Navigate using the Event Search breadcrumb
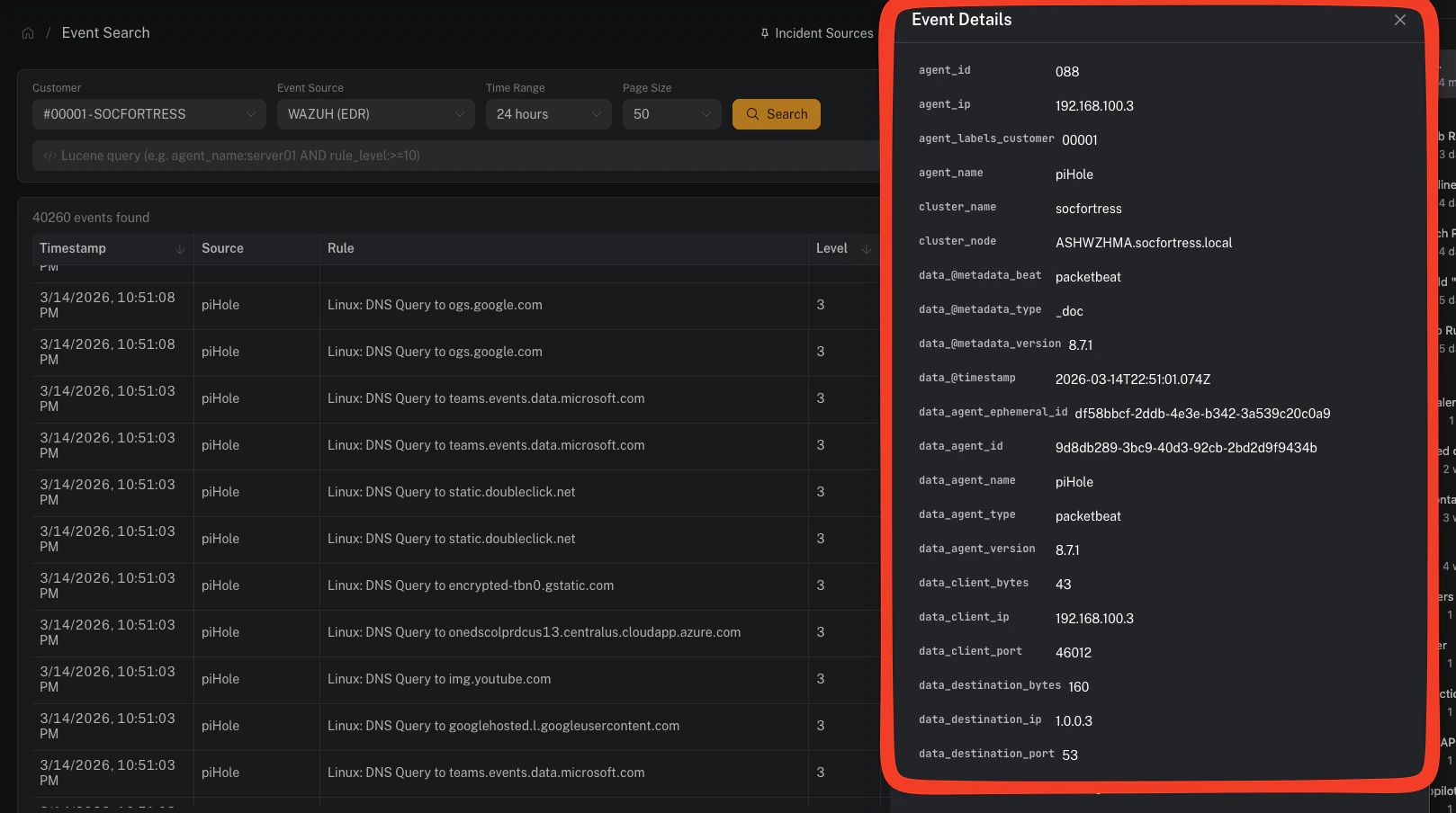Image resolution: width=1456 pixels, height=813 pixels. click(x=105, y=32)
